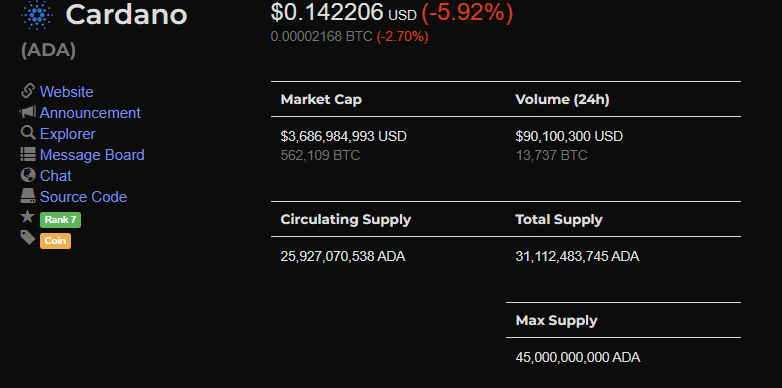This screenshot has height=388, width=782.
Task: Go to the Message Board link
Action: (x=92, y=155)
